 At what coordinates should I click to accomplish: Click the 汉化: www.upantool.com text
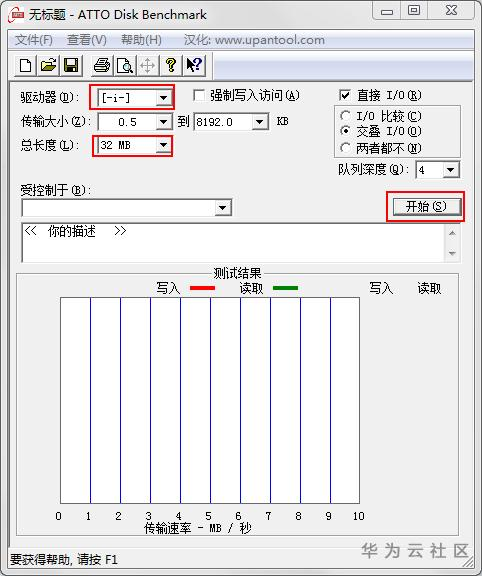tap(254, 40)
